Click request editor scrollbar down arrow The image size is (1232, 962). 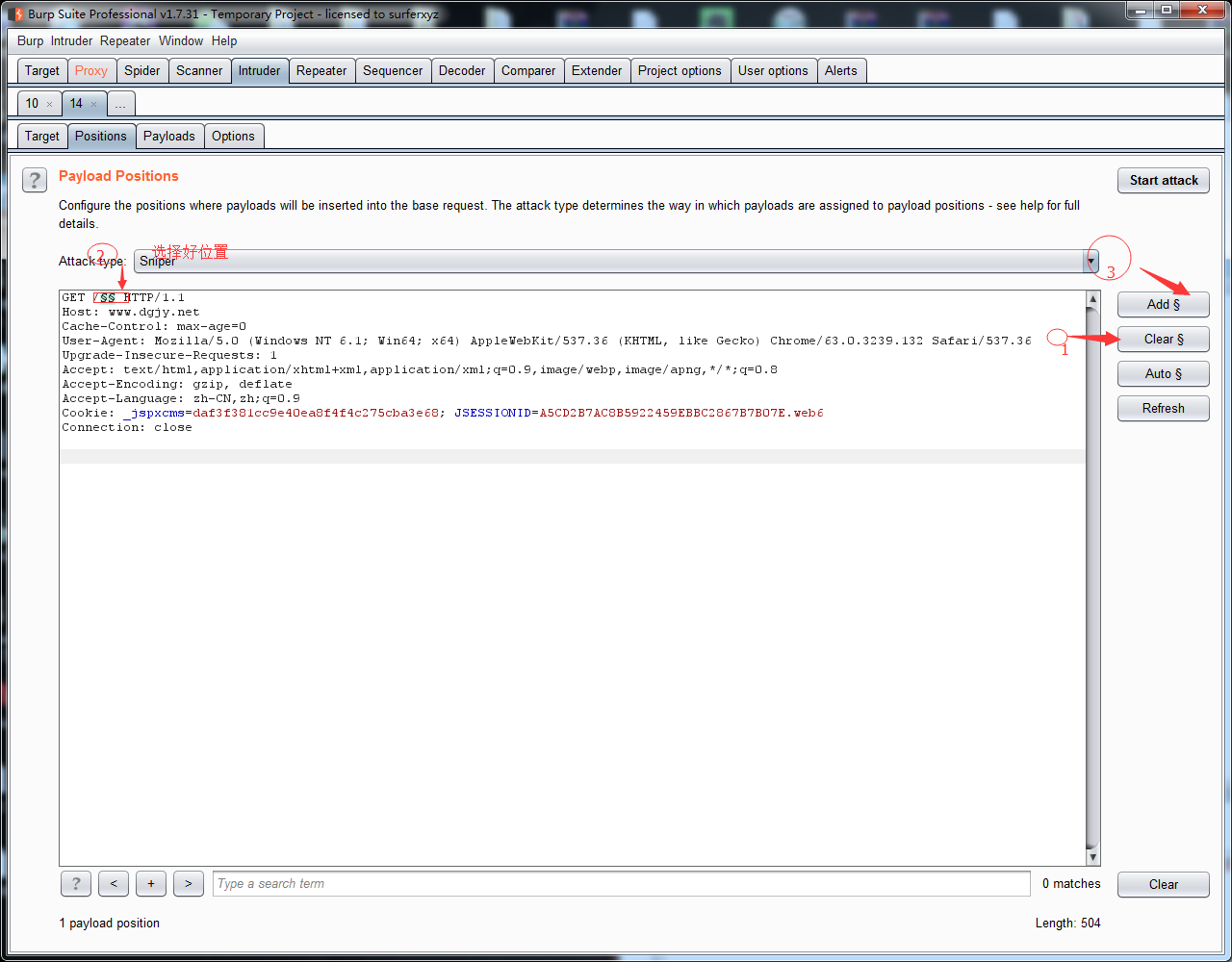[x=1092, y=857]
